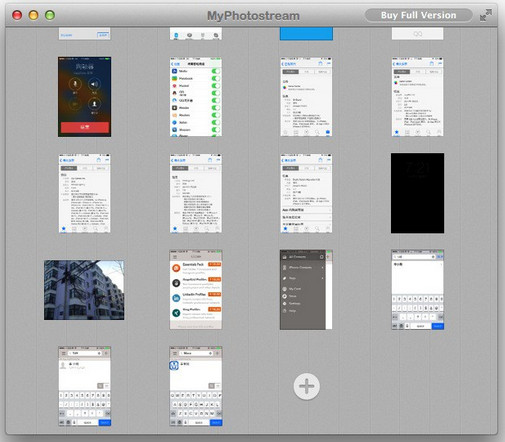The height and width of the screenshot is (442, 505).
Task: Click the round plus add-photo button
Action: coord(306,386)
